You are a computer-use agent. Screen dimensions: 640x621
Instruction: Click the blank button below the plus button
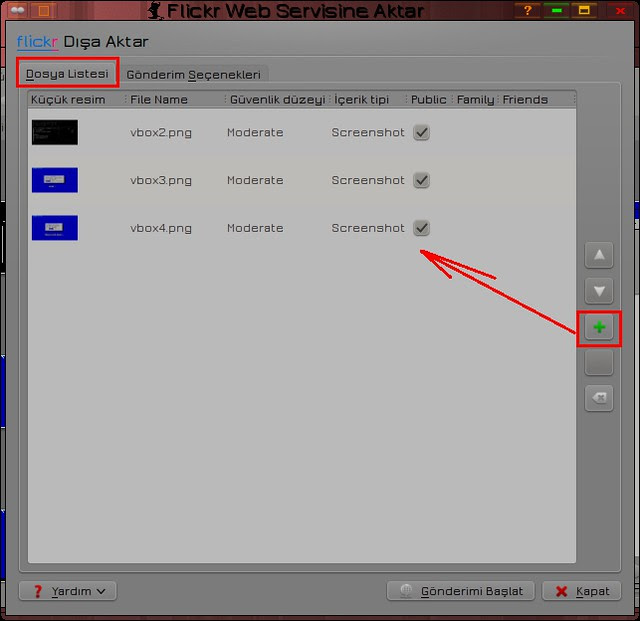click(x=599, y=363)
